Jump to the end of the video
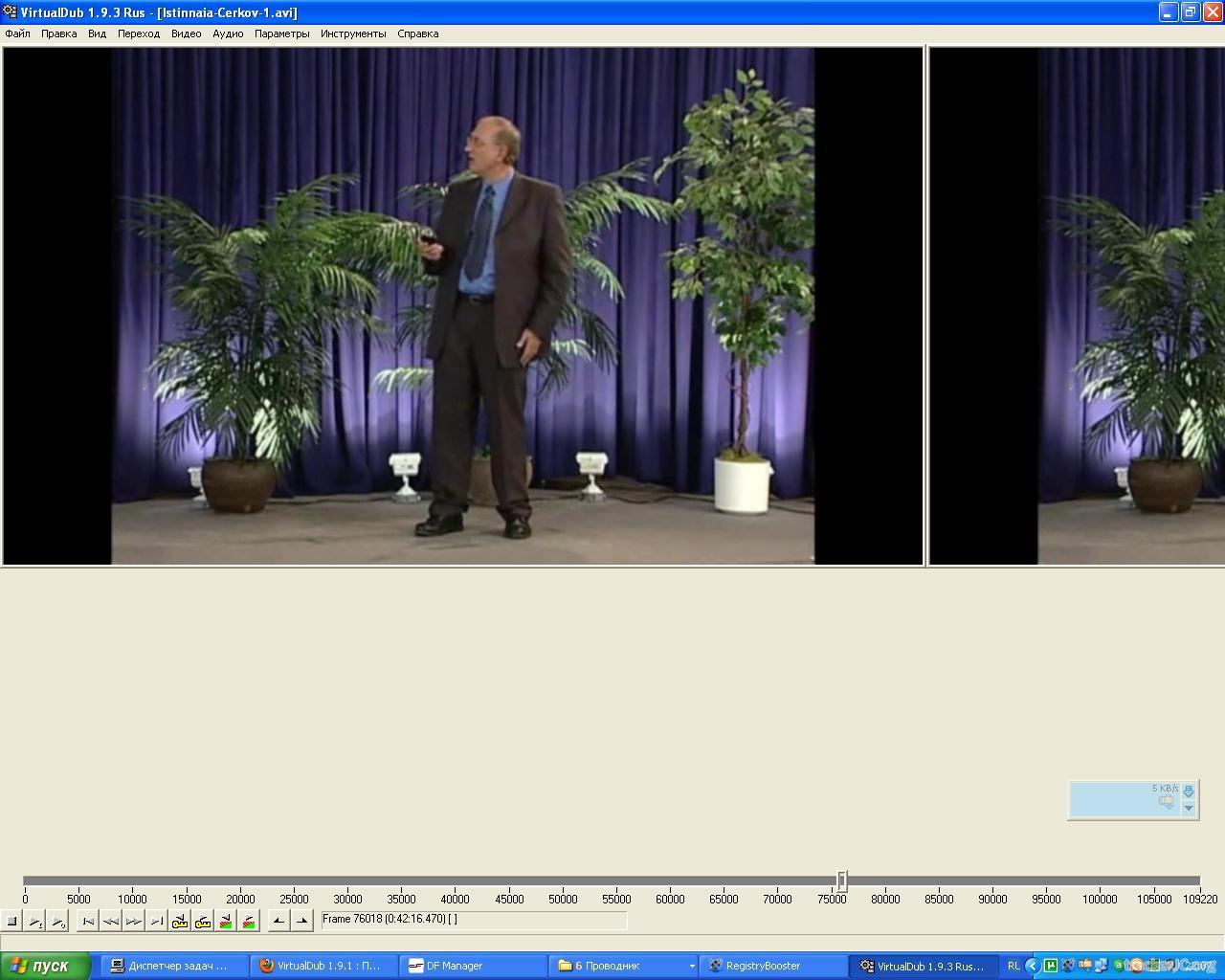1225x980 pixels. (x=157, y=922)
